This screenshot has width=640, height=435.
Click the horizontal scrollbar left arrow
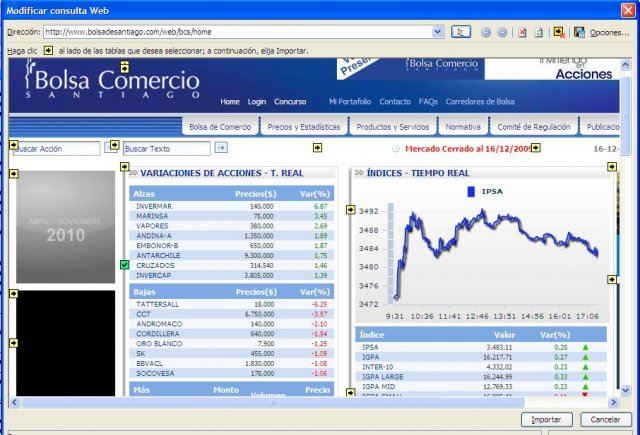coord(14,402)
